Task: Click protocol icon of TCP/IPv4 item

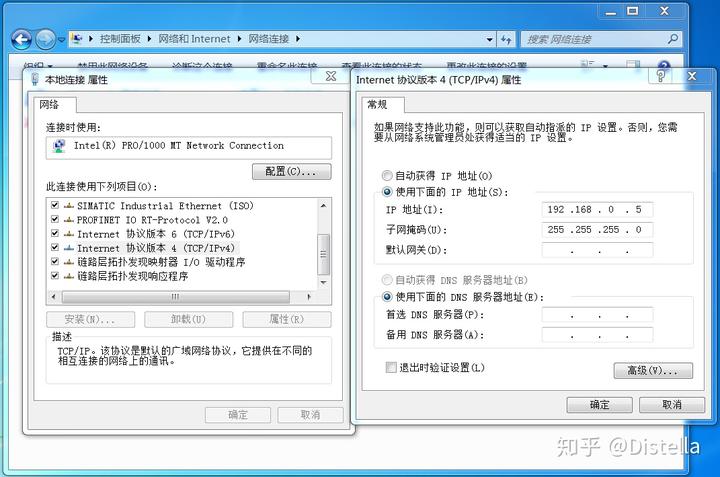Action: (69, 248)
